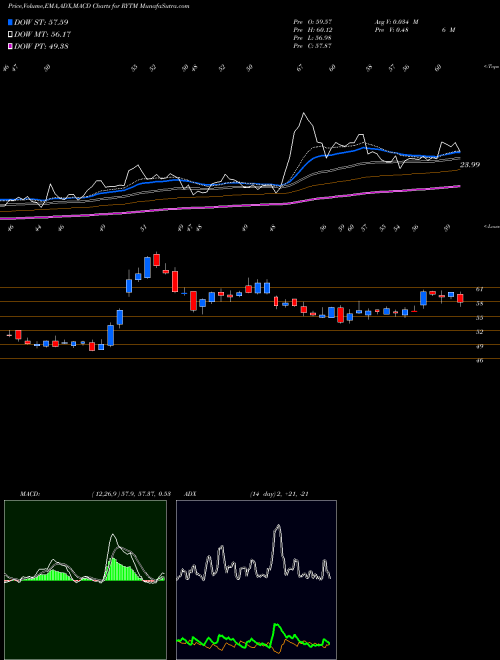500x660 pixels.
Task: Click the 58 price axis label
Action: [x=479, y=303]
